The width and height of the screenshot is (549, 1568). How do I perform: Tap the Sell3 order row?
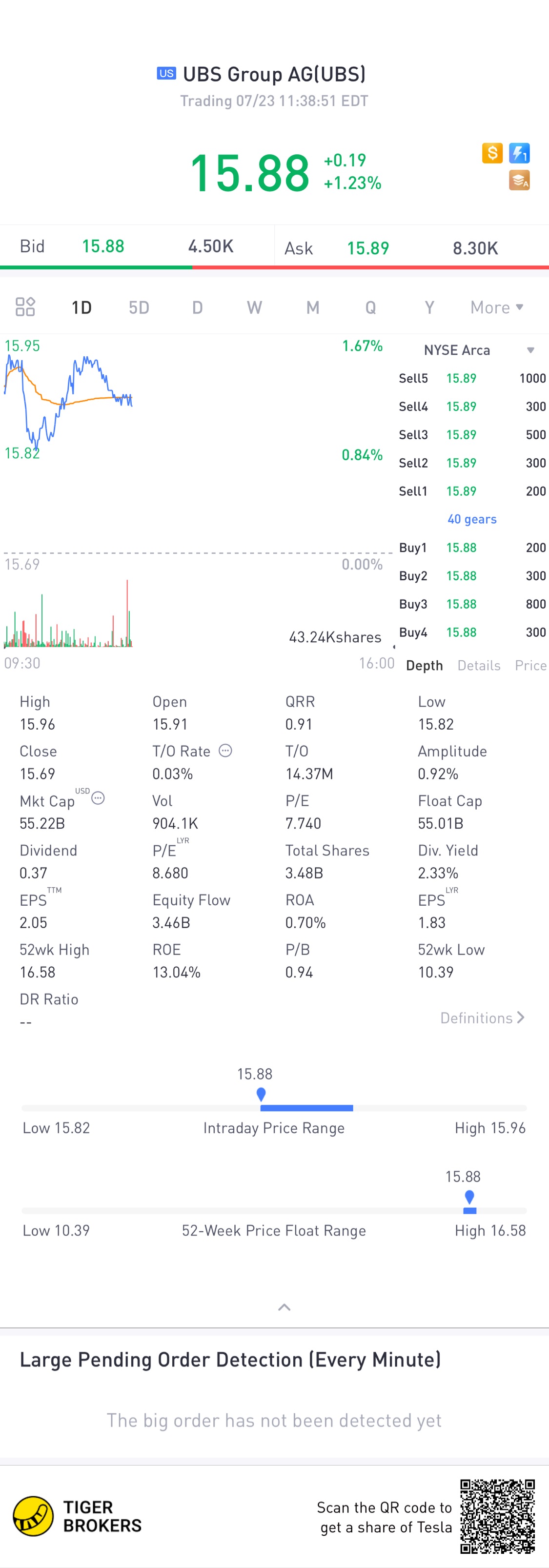tap(472, 435)
